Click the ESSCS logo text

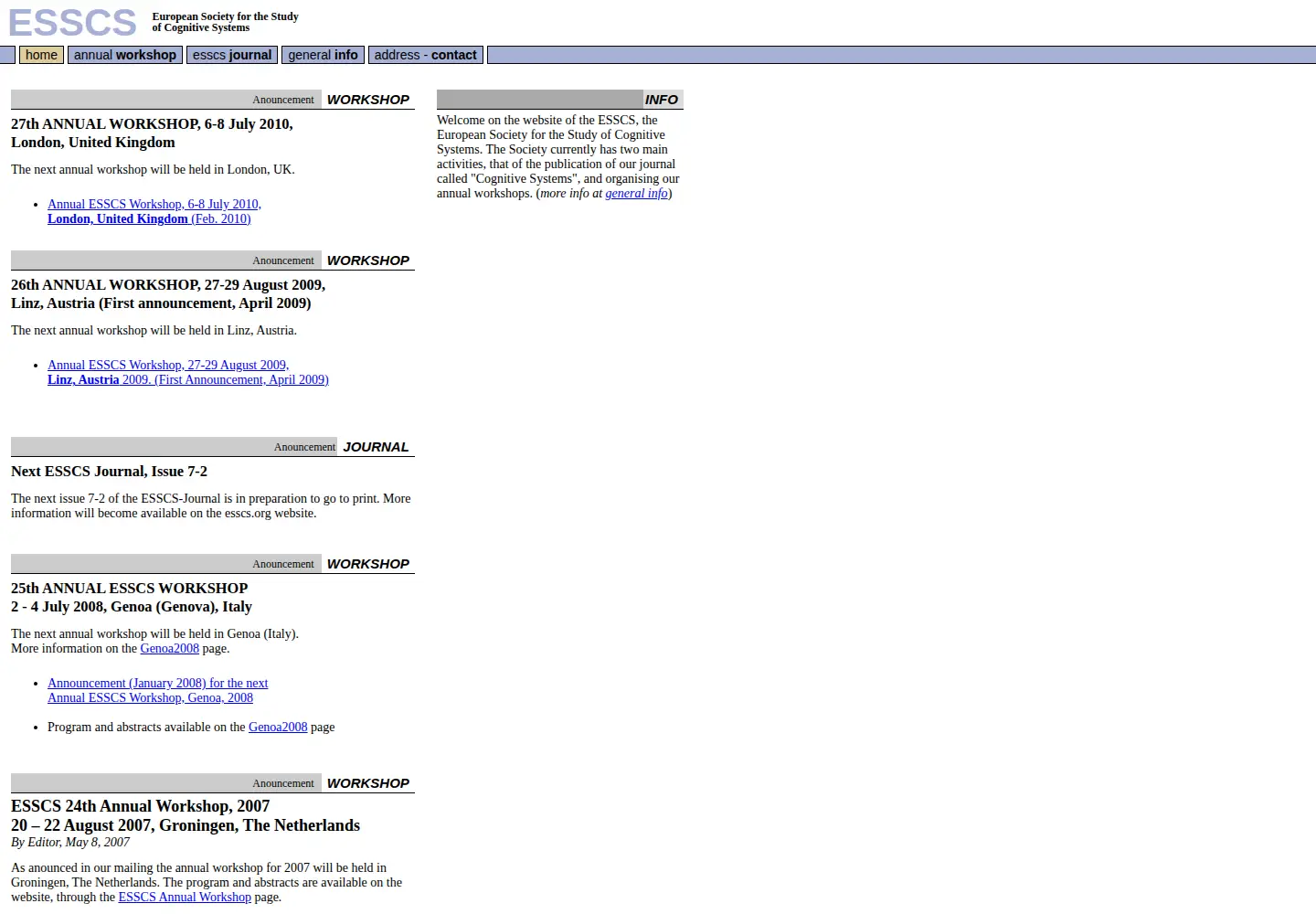(x=72, y=23)
